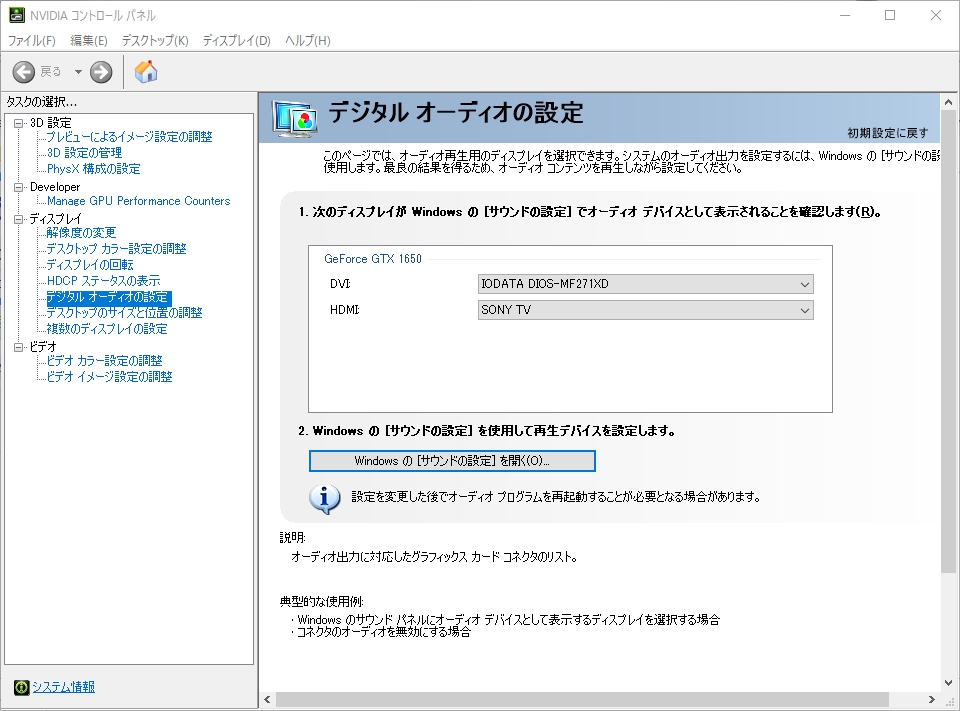Select Manage GPU Performance Counters
The height and width of the screenshot is (711, 960).
point(138,201)
